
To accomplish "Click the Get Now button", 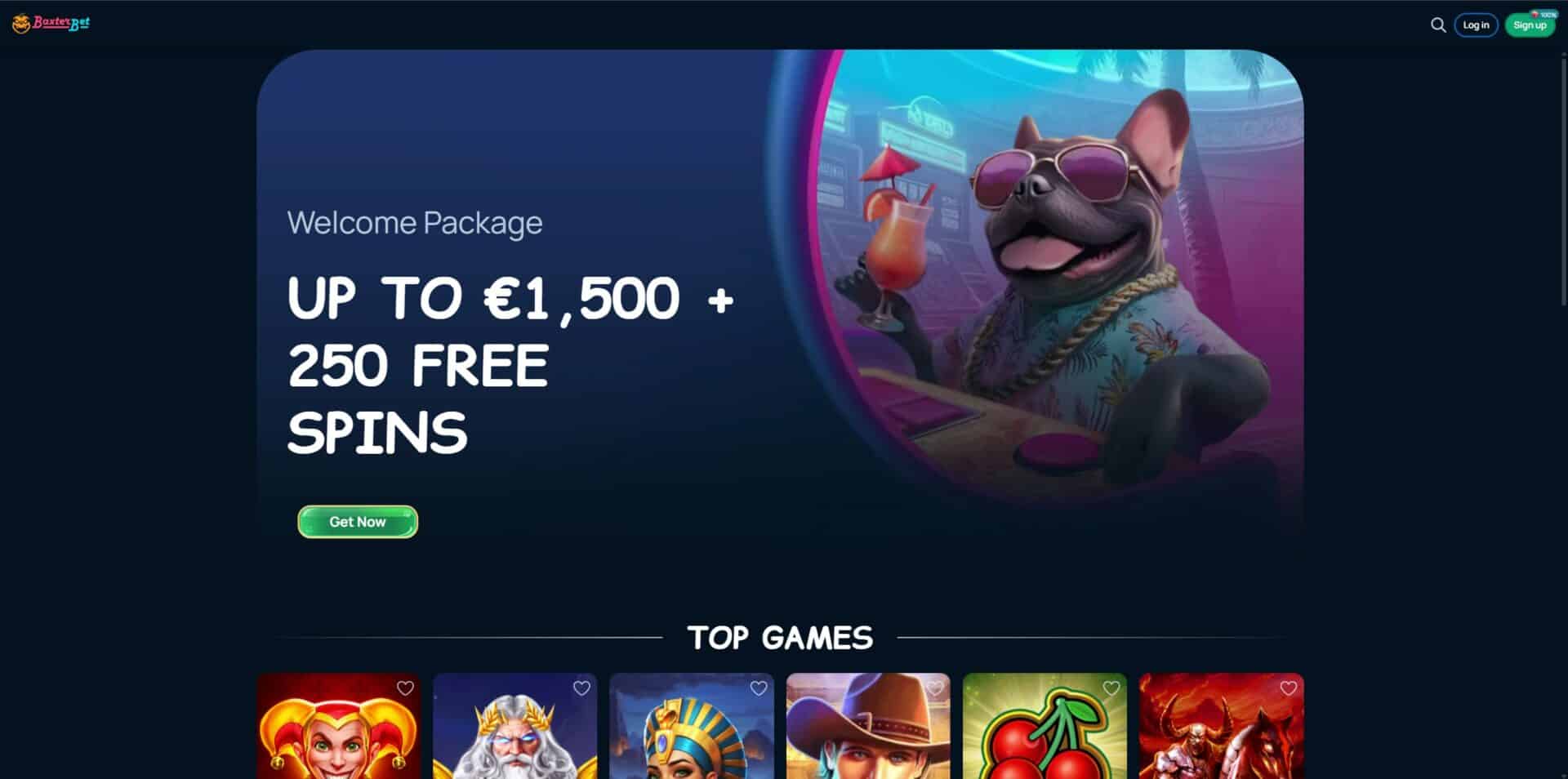I will (x=358, y=522).
